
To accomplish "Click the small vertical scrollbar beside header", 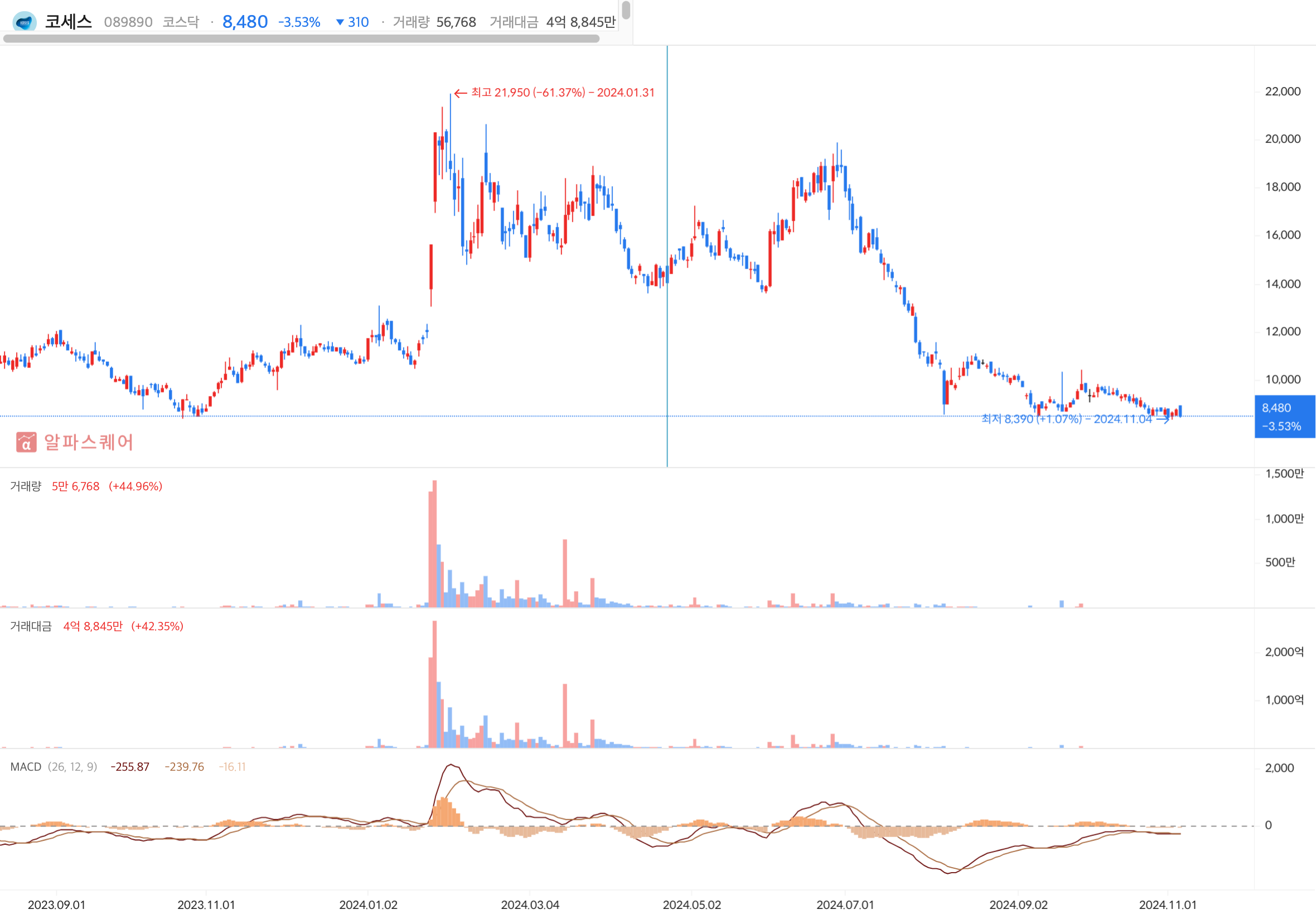I will tap(626, 11).
